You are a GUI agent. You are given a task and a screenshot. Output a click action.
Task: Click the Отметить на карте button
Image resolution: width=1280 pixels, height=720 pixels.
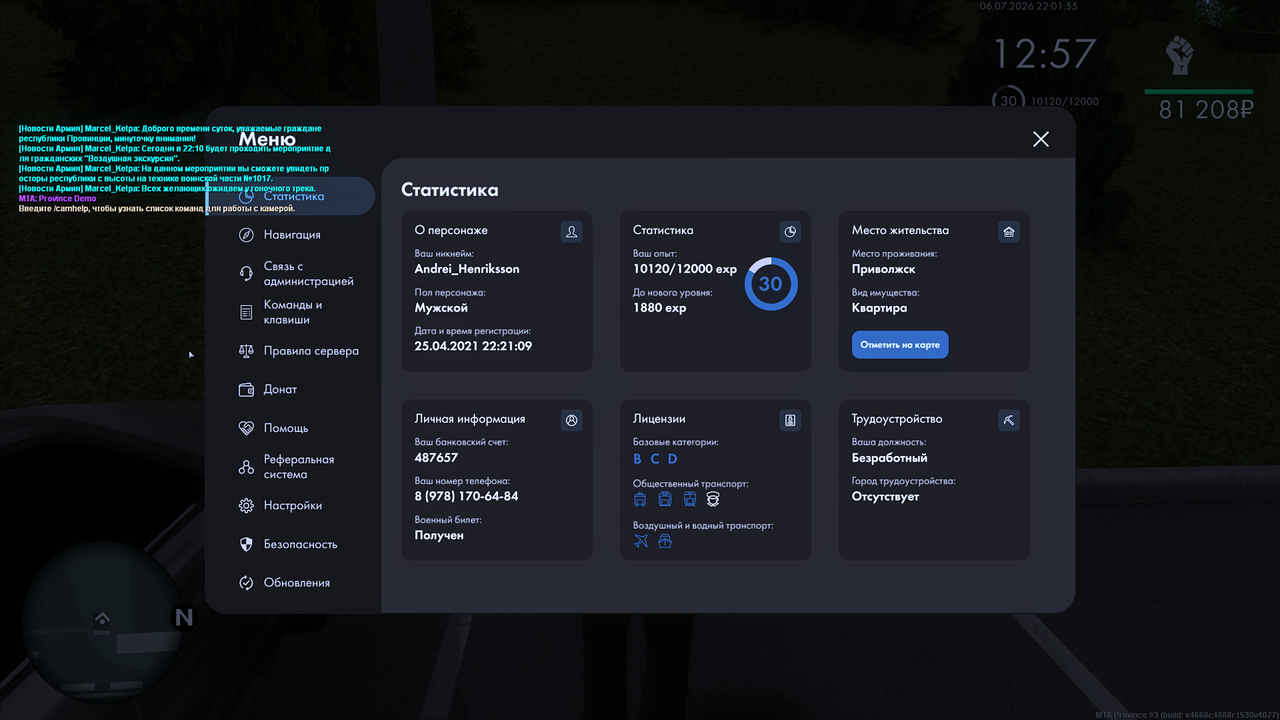pos(900,345)
